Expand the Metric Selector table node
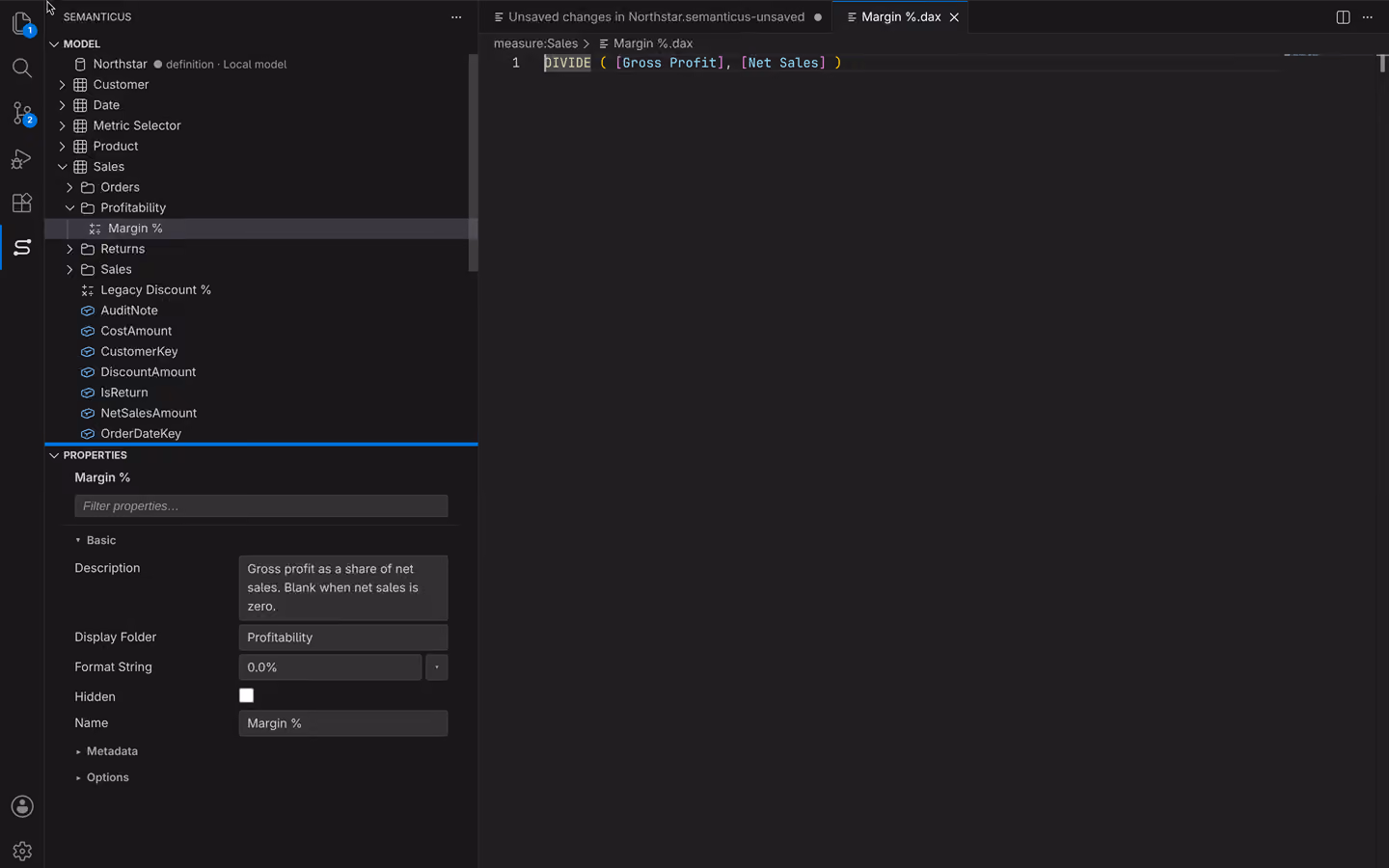 click(63, 125)
